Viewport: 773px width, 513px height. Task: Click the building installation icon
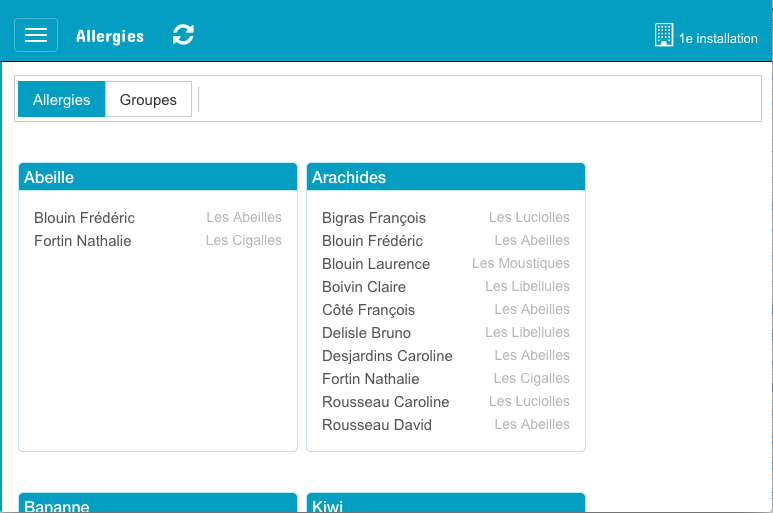click(664, 36)
